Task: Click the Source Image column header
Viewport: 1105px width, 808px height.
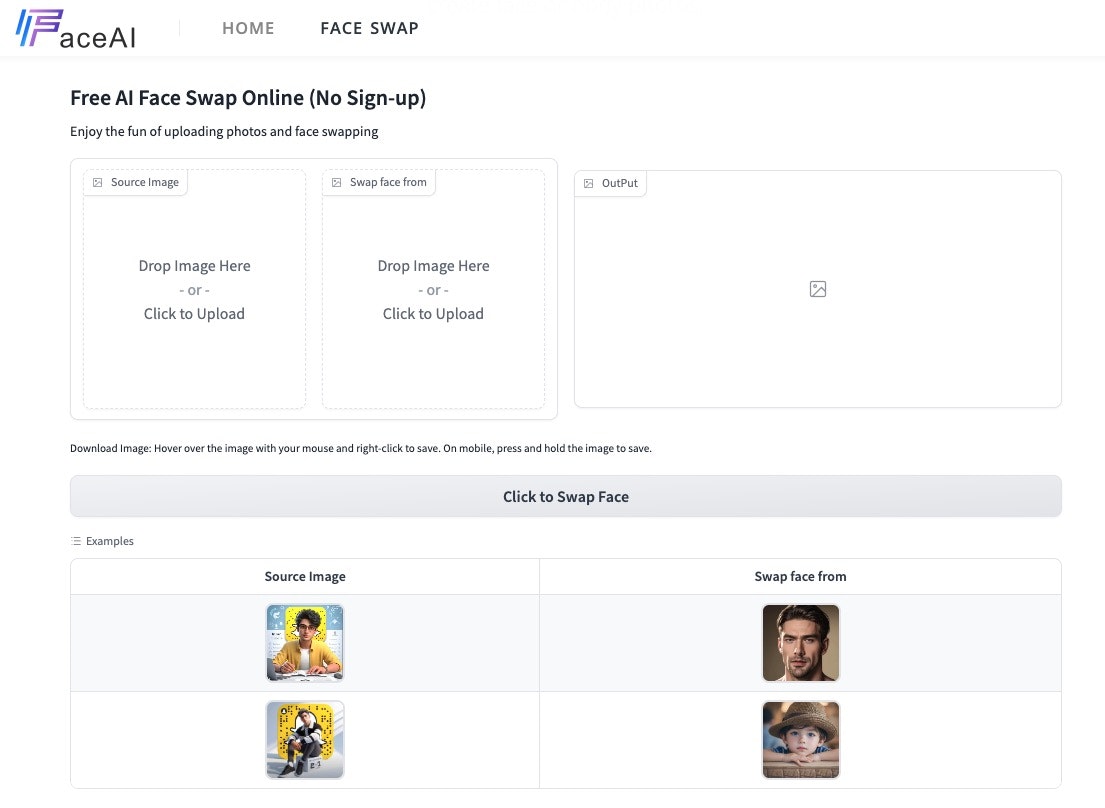Action: (x=305, y=576)
